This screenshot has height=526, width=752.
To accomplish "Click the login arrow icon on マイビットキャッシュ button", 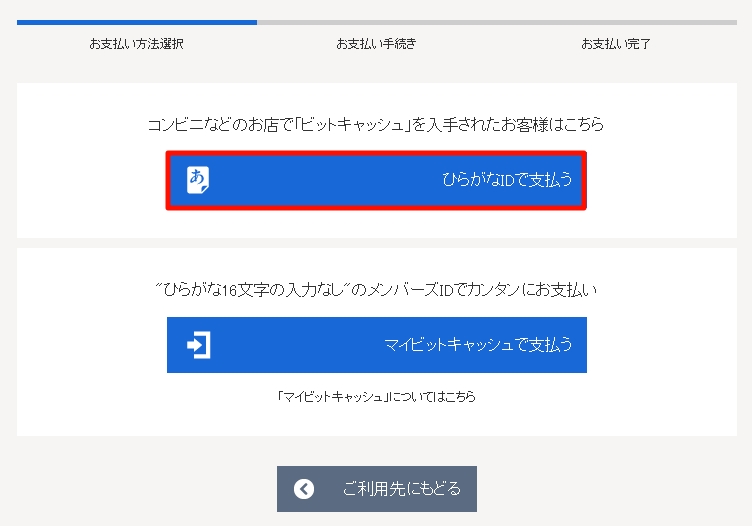I will coord(198,345).
